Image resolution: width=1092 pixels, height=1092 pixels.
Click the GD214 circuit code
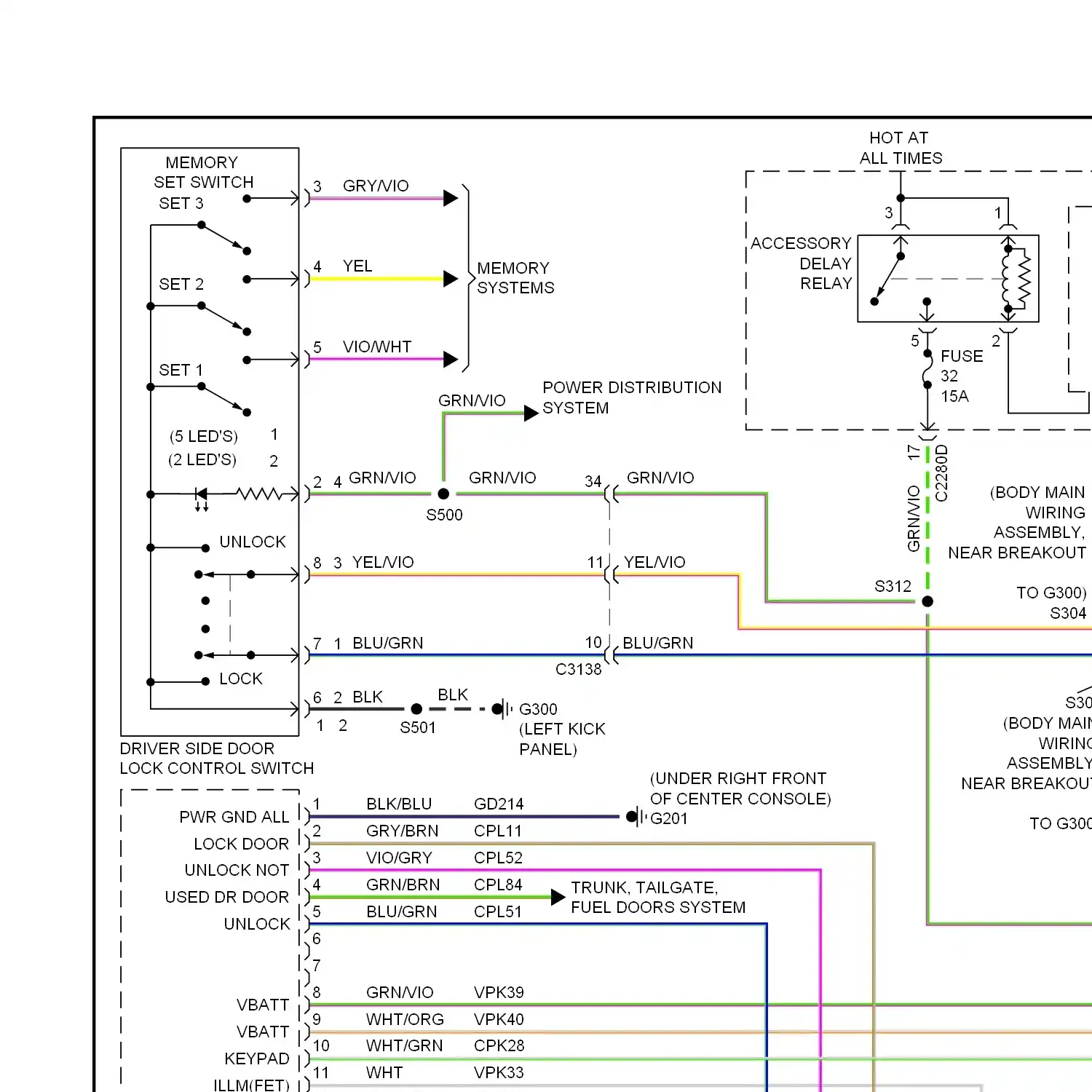[499, 804]
